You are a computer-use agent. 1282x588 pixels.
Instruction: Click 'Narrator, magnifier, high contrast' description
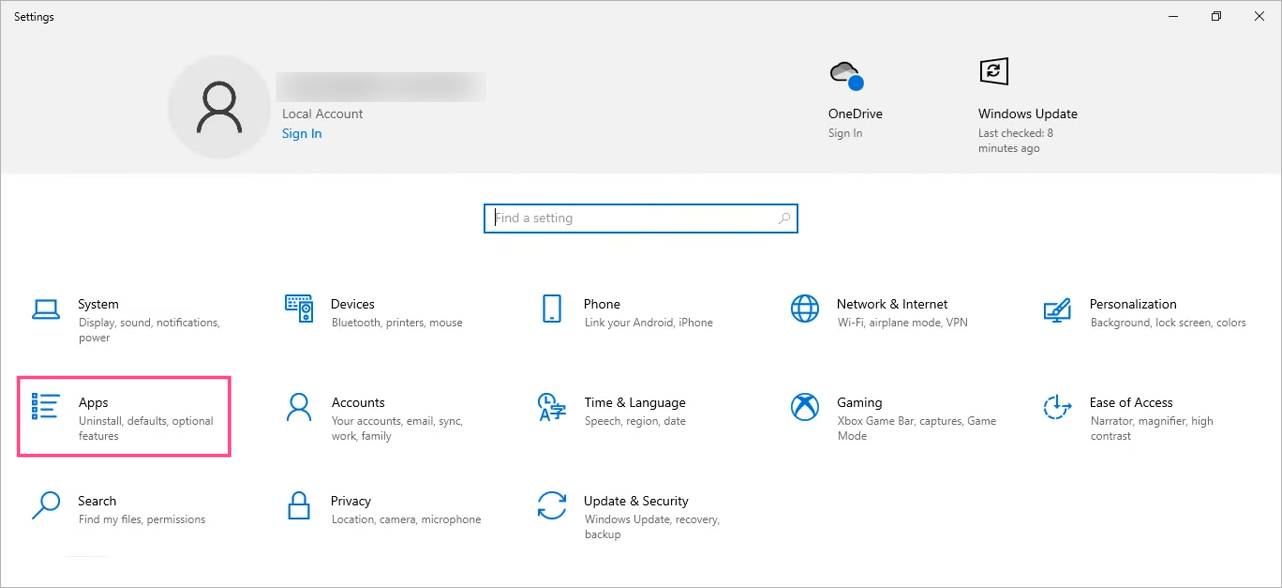(1151, 428)
